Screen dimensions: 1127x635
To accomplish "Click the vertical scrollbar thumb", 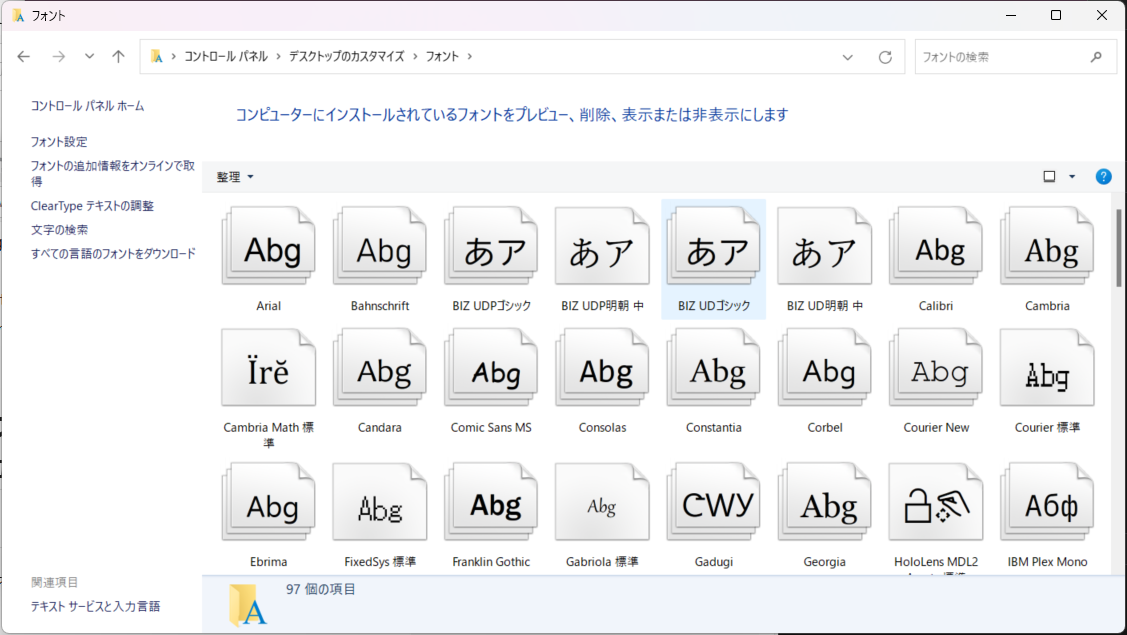I will (x=1118, y=248).
